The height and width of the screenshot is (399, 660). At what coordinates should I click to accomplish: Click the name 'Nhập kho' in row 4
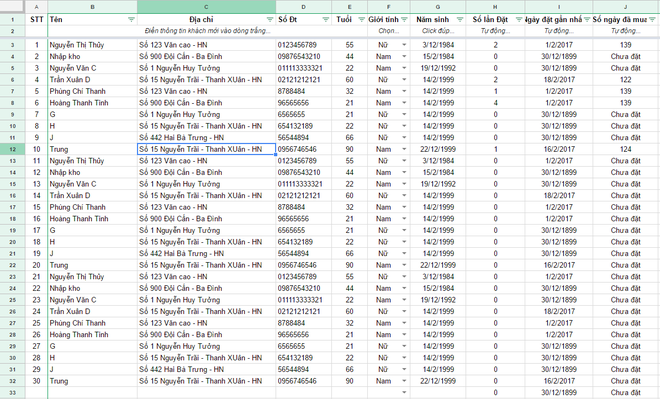[65, 57]
